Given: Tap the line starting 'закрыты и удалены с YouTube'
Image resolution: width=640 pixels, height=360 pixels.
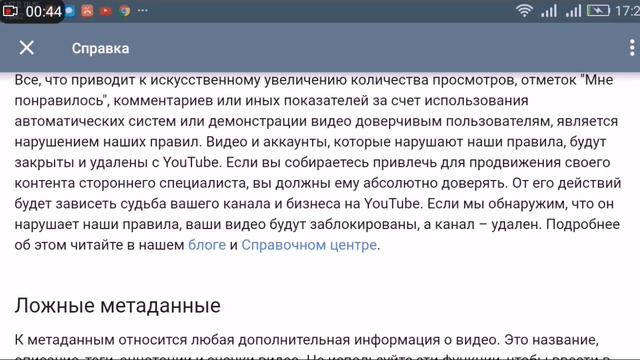Looking at the screenshot, I should tap(313, 162).
